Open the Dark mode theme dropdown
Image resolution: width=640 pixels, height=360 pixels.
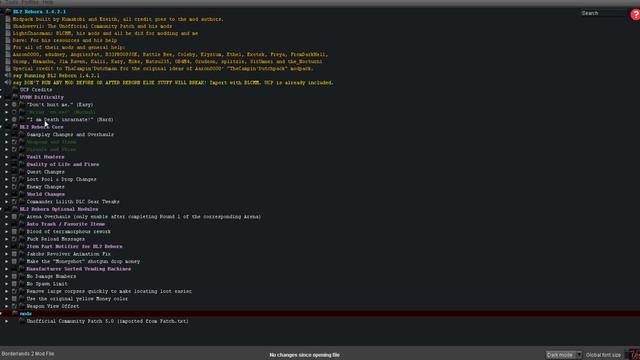point(564,355)
